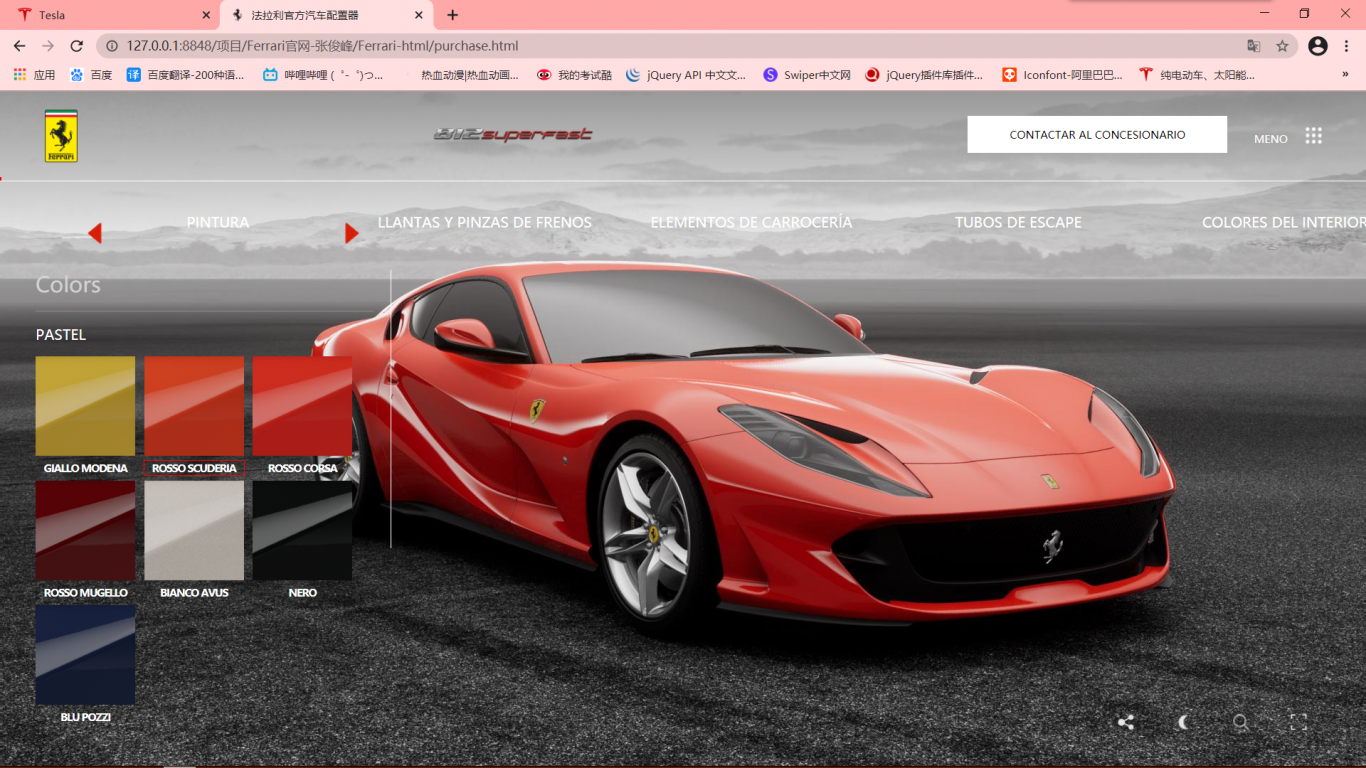This screenshot has height=768, width=1366.
Task: Open the 热血动漫 bookmark
Action: point(460,75)
